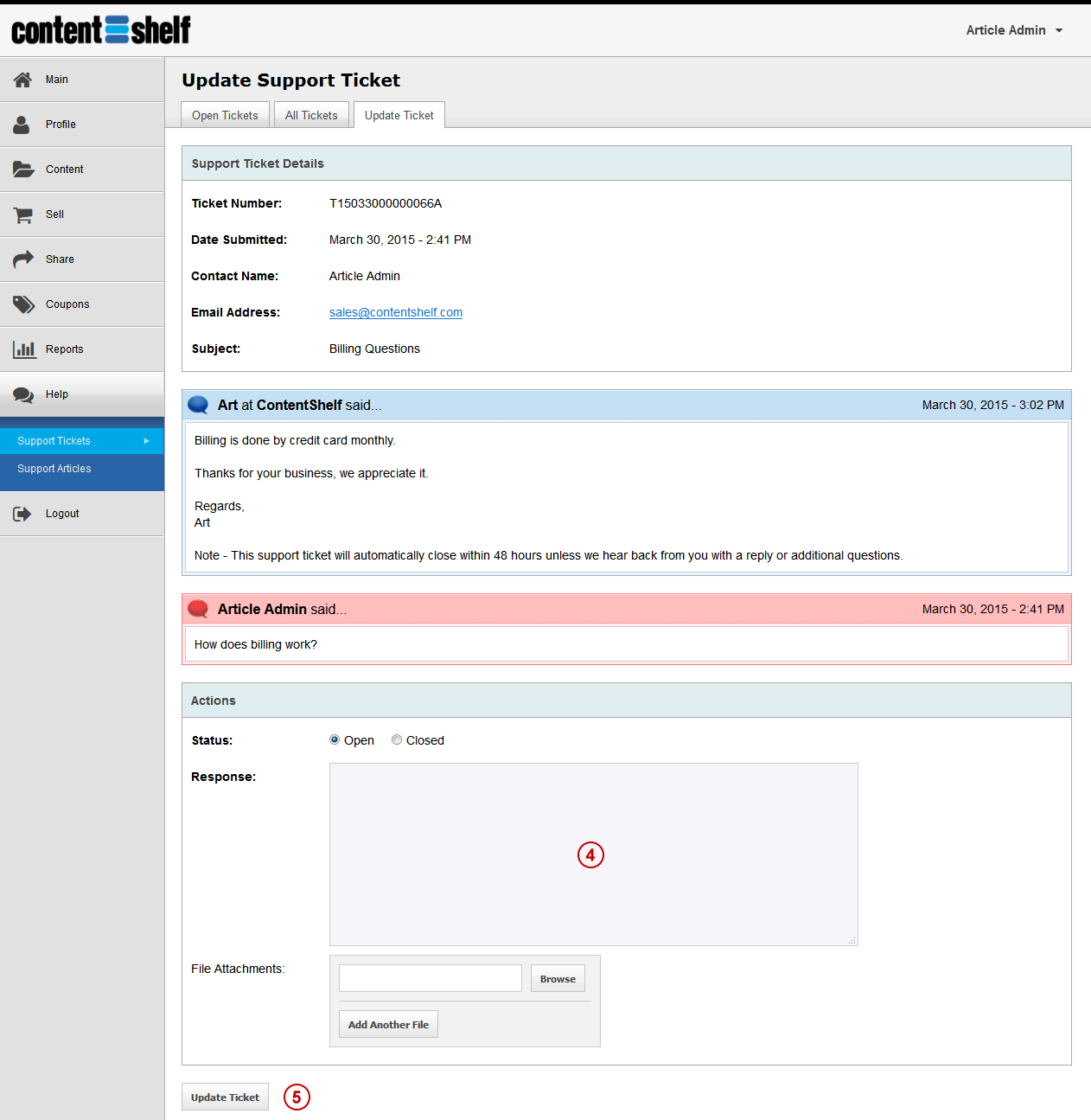Click the Coupons tag icon
This screenshot has width=1091, height=1120.
coord(23,304)
